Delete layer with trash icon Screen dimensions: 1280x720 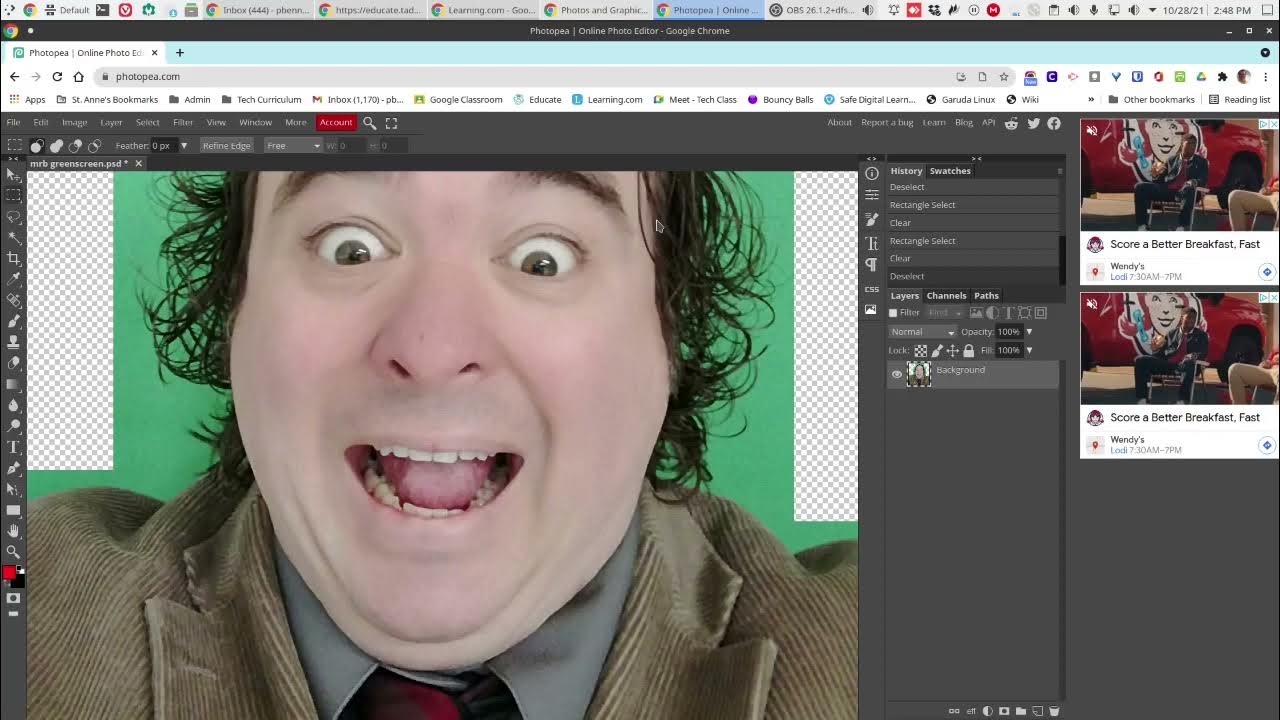click(x=1054, y=711)
